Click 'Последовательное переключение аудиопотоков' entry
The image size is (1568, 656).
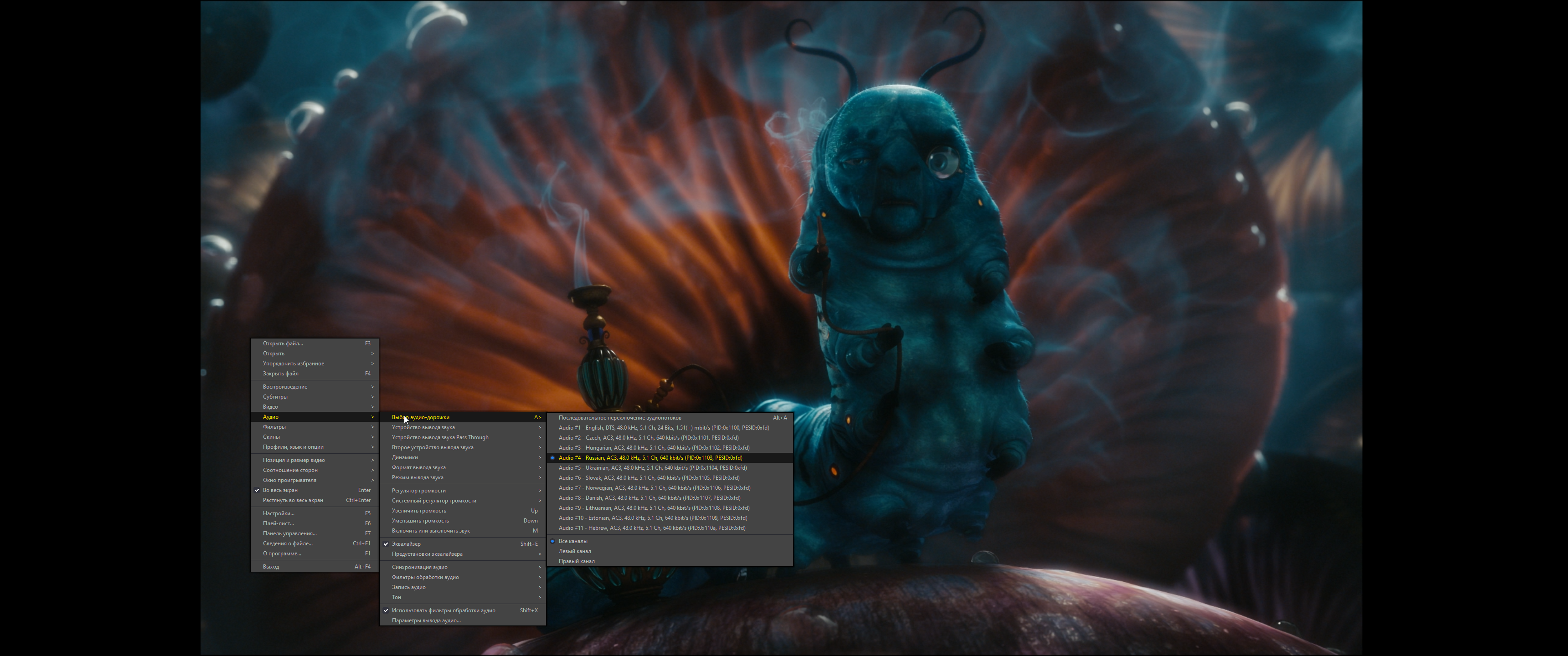pyautogui.click(x=670, y=417)
